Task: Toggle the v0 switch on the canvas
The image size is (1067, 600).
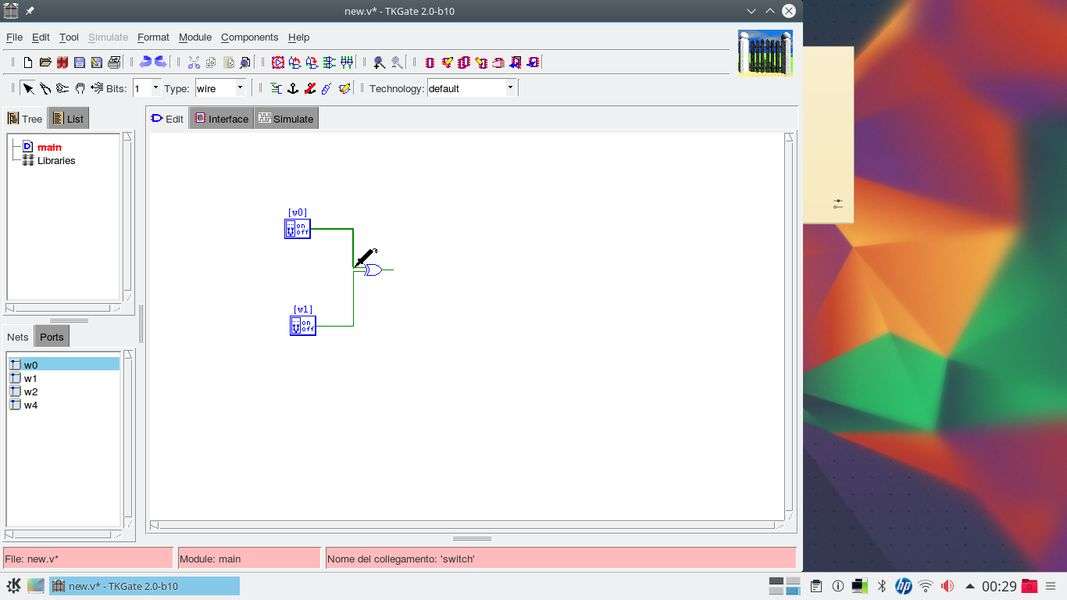Action: click(x=297, y=229)
